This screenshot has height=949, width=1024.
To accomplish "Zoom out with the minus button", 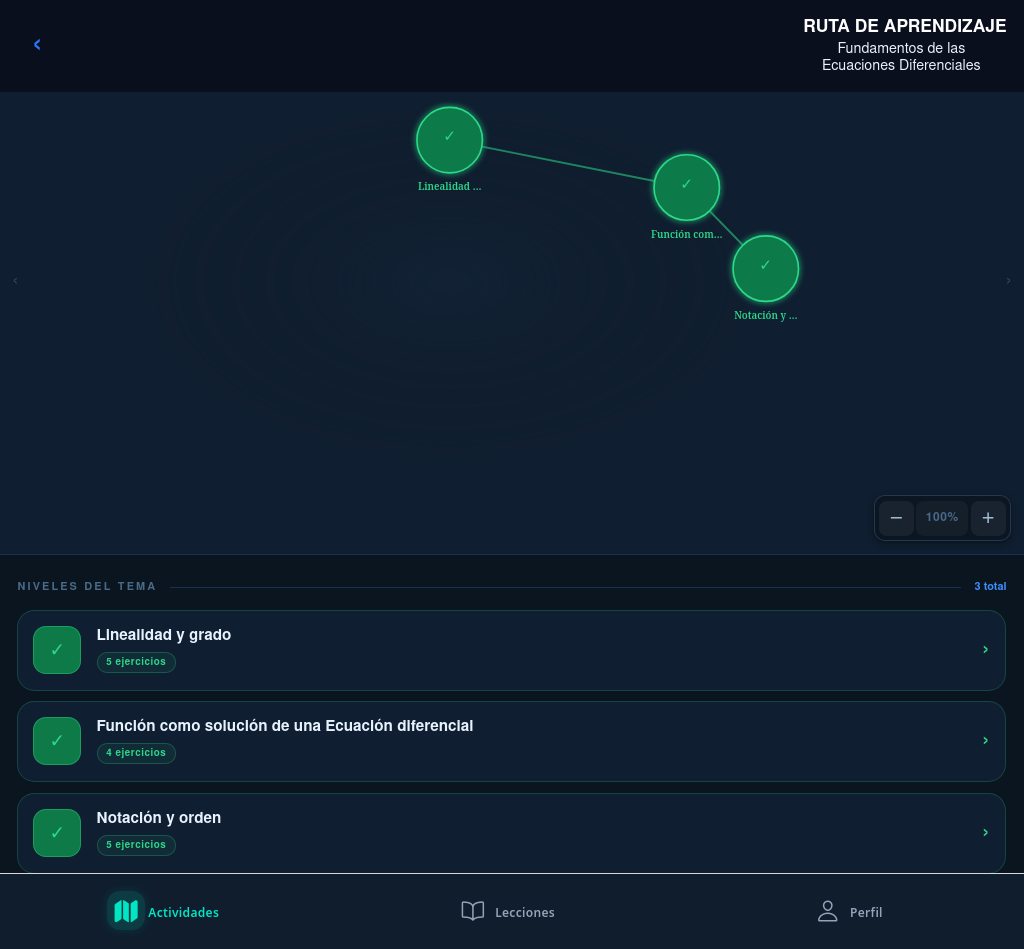I will click(896, 518).
